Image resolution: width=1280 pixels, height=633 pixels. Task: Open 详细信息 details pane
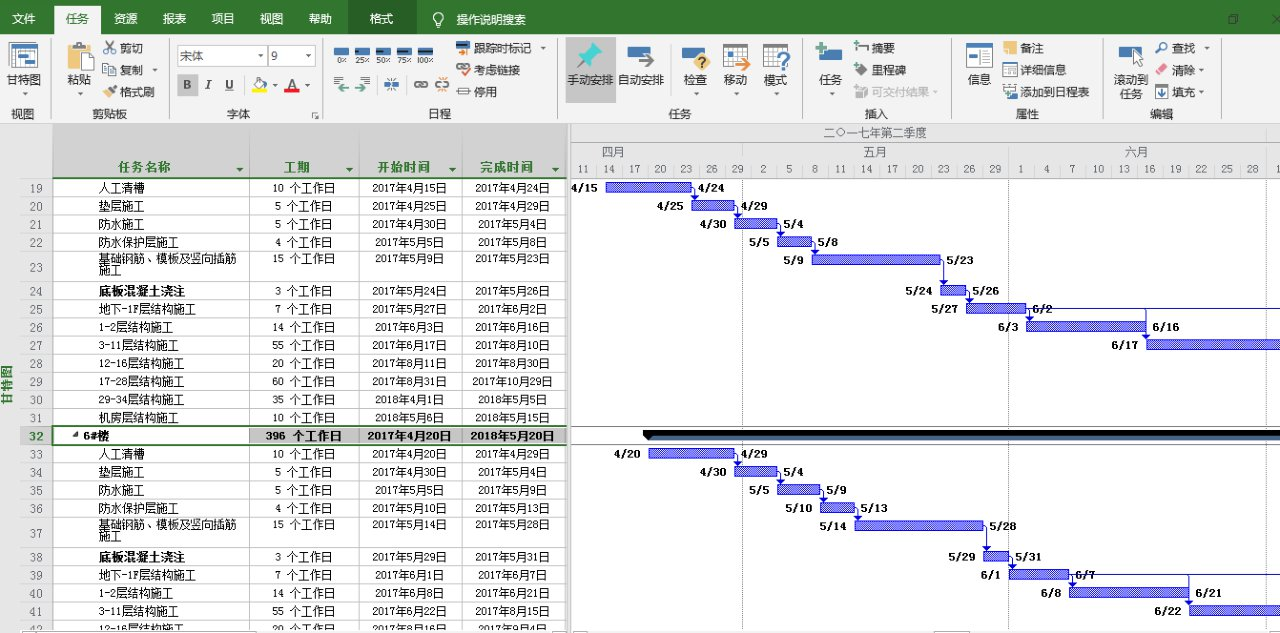point(1034,70)
